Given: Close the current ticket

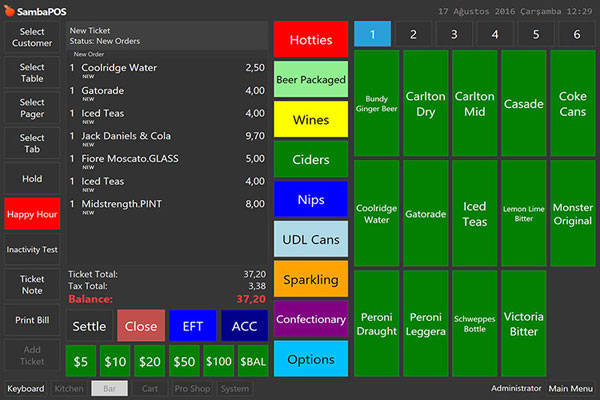Looking at the screenshot, I should [141, 326].
